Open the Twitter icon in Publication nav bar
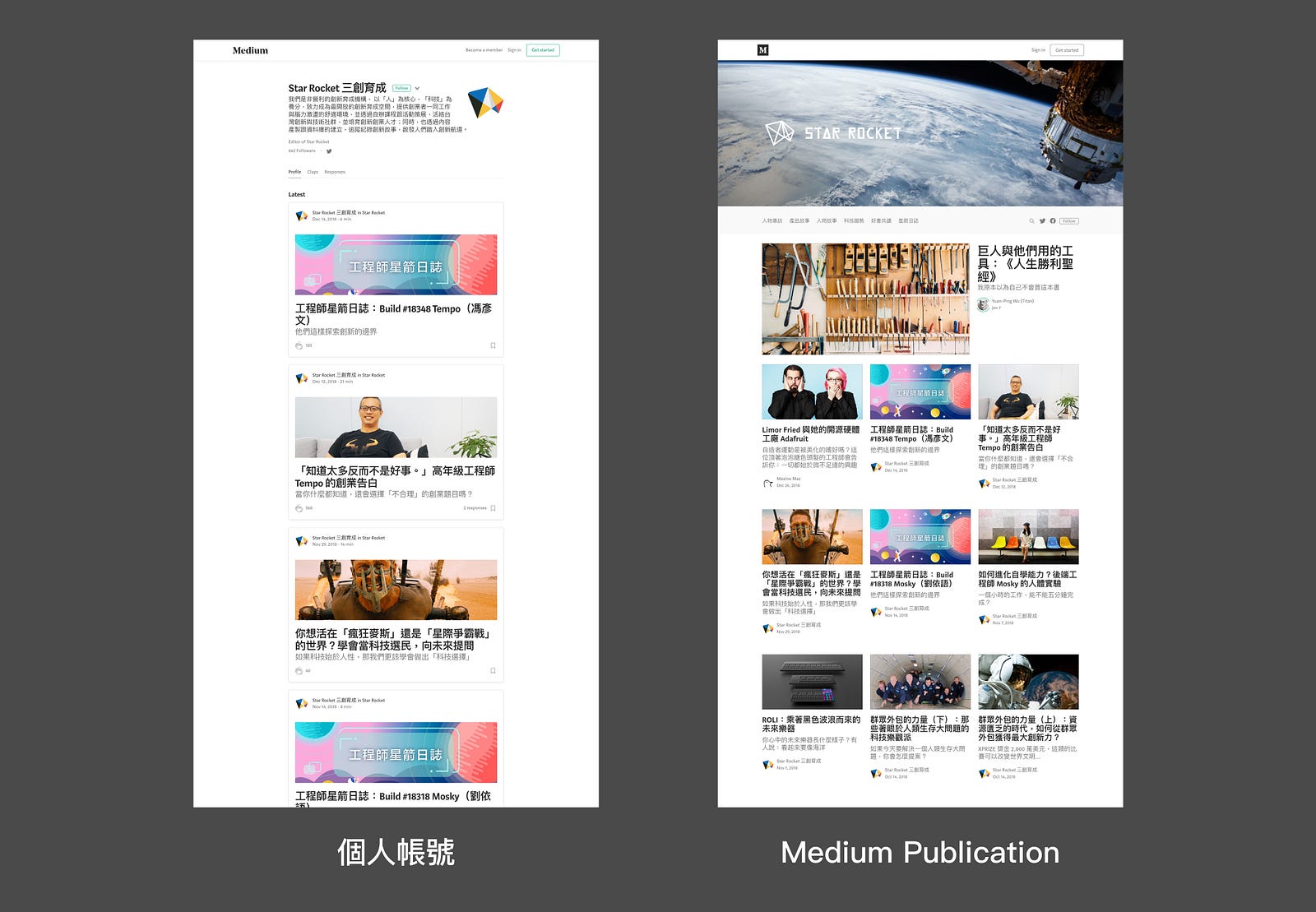The image size is (1316, 912). tap(1042, 221)
